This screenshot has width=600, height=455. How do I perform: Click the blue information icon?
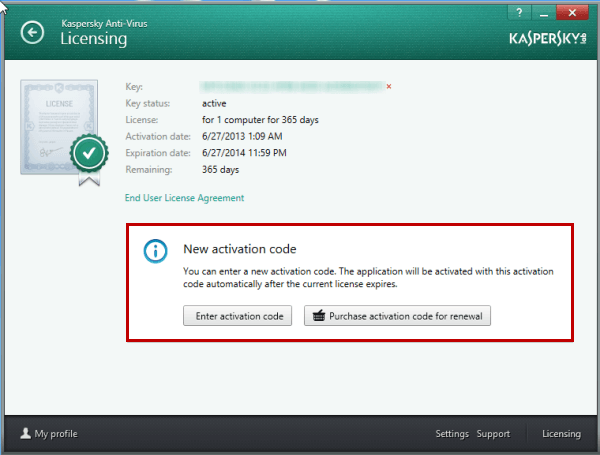(155, 251)
